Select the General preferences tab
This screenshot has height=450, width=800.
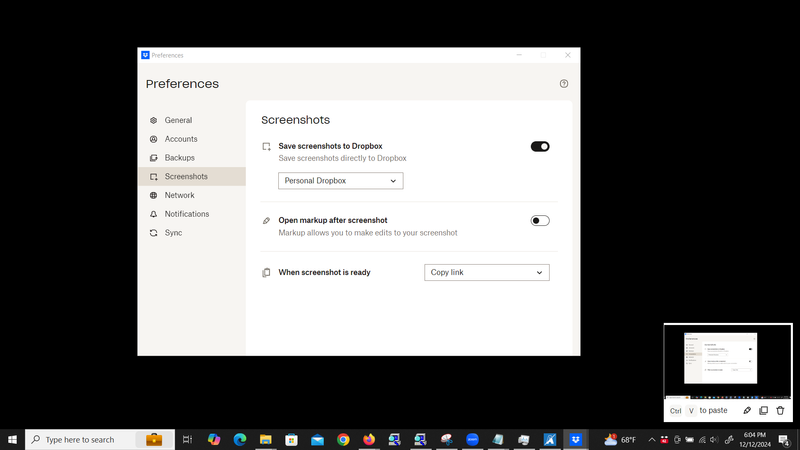[x=178, y=120]
